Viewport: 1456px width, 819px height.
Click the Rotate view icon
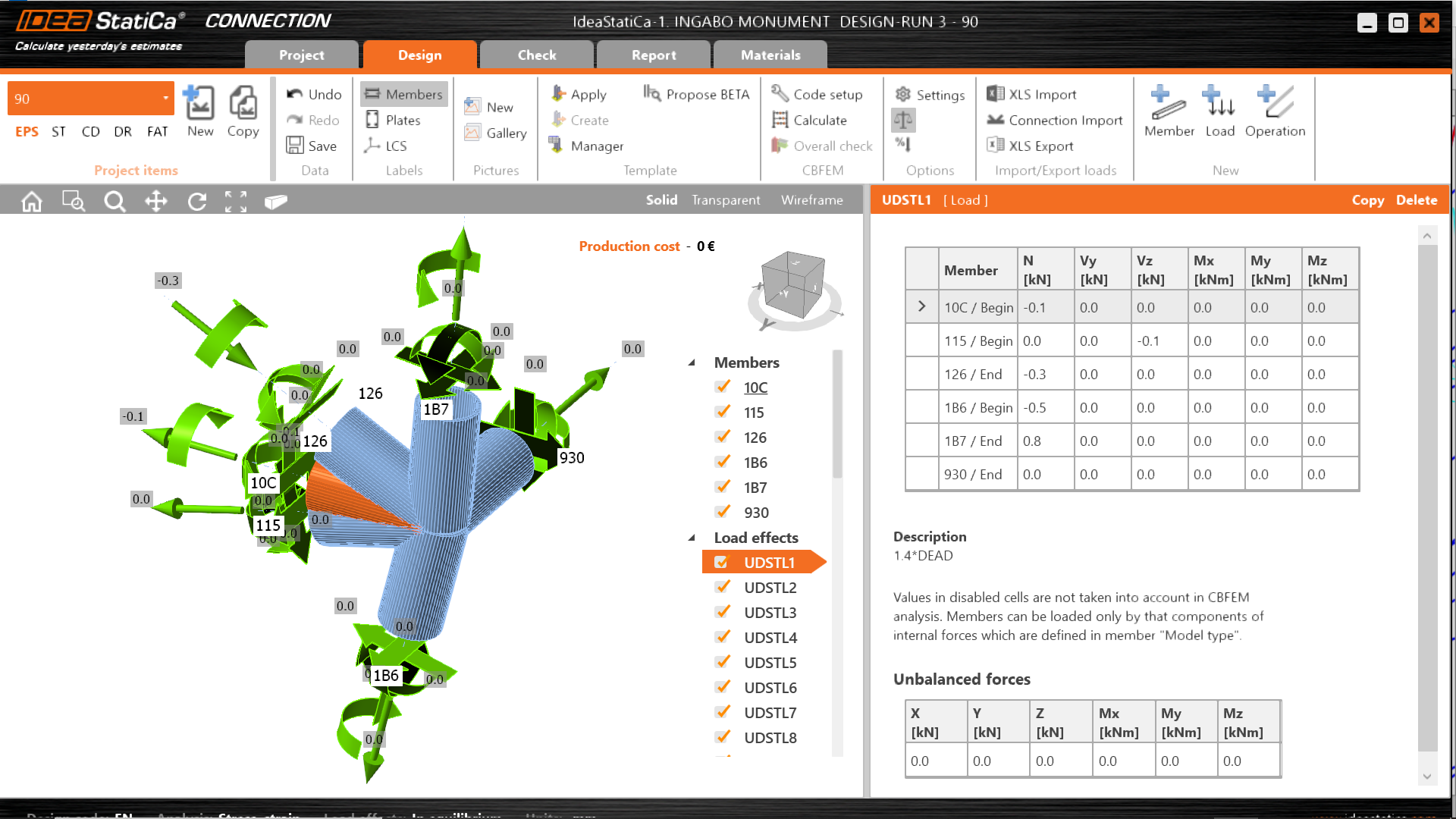pos(197,201)
